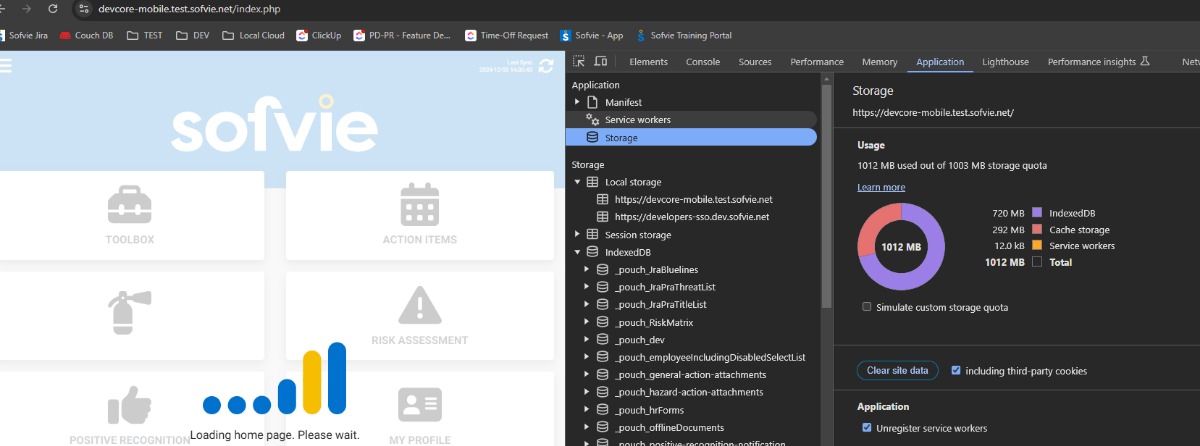The image size is (1200, 446).
Task: Switch to the Console tab
Action: 703,62
